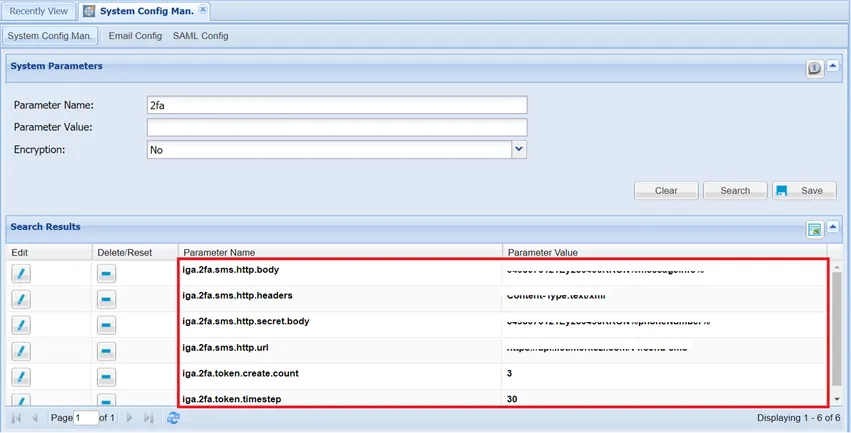Click Displaying 1 - 6 of 6 text
851x433 pixels.
[798, 418]
